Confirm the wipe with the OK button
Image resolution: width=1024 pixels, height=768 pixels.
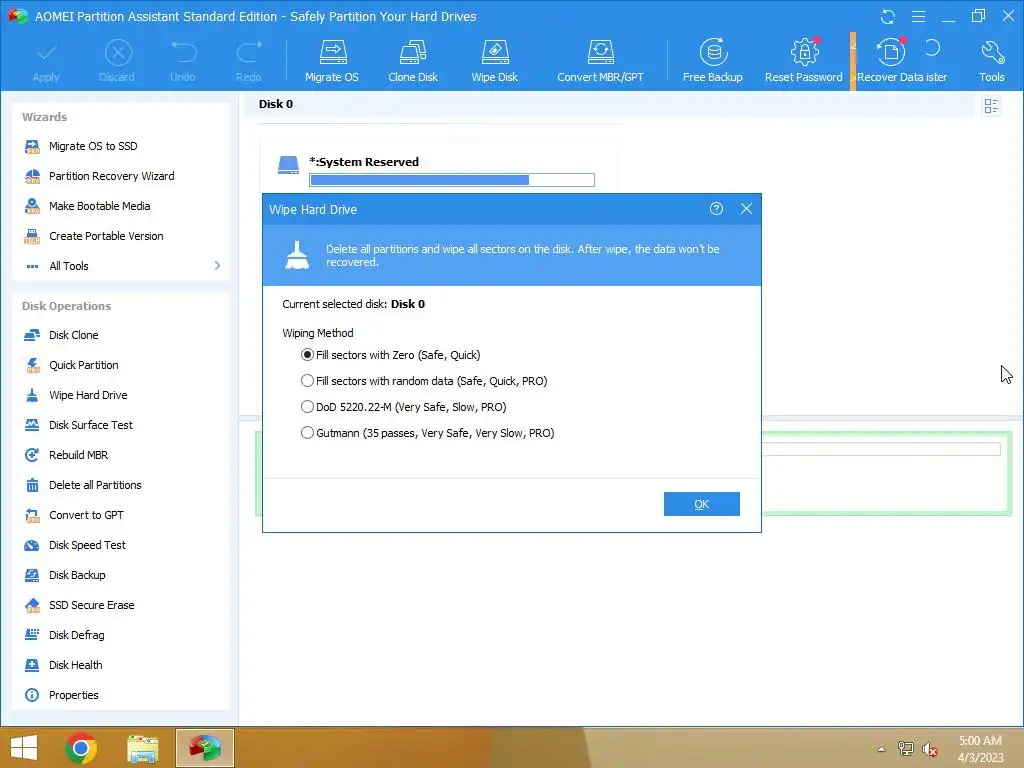[x=701, y=504]
